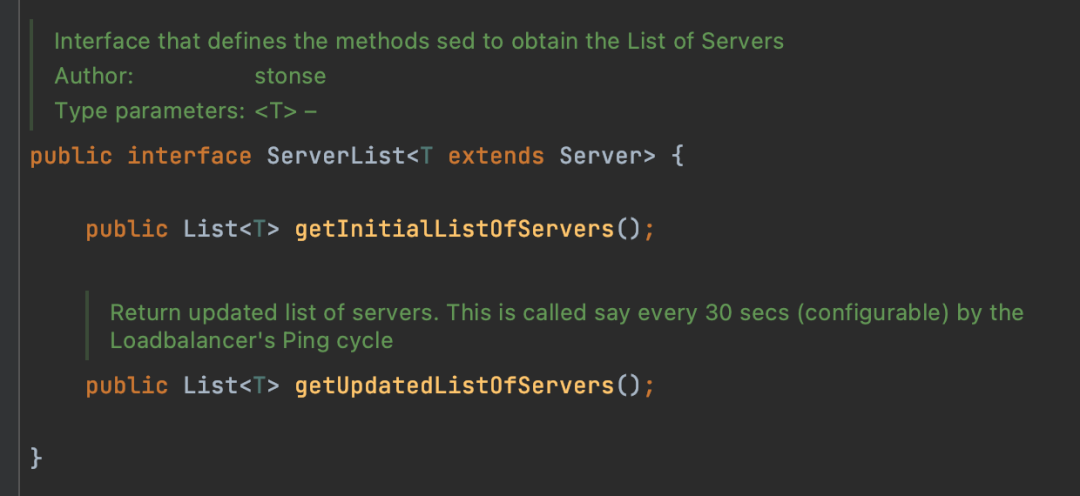Navigate to Server type after extends

tap(601, 156)
